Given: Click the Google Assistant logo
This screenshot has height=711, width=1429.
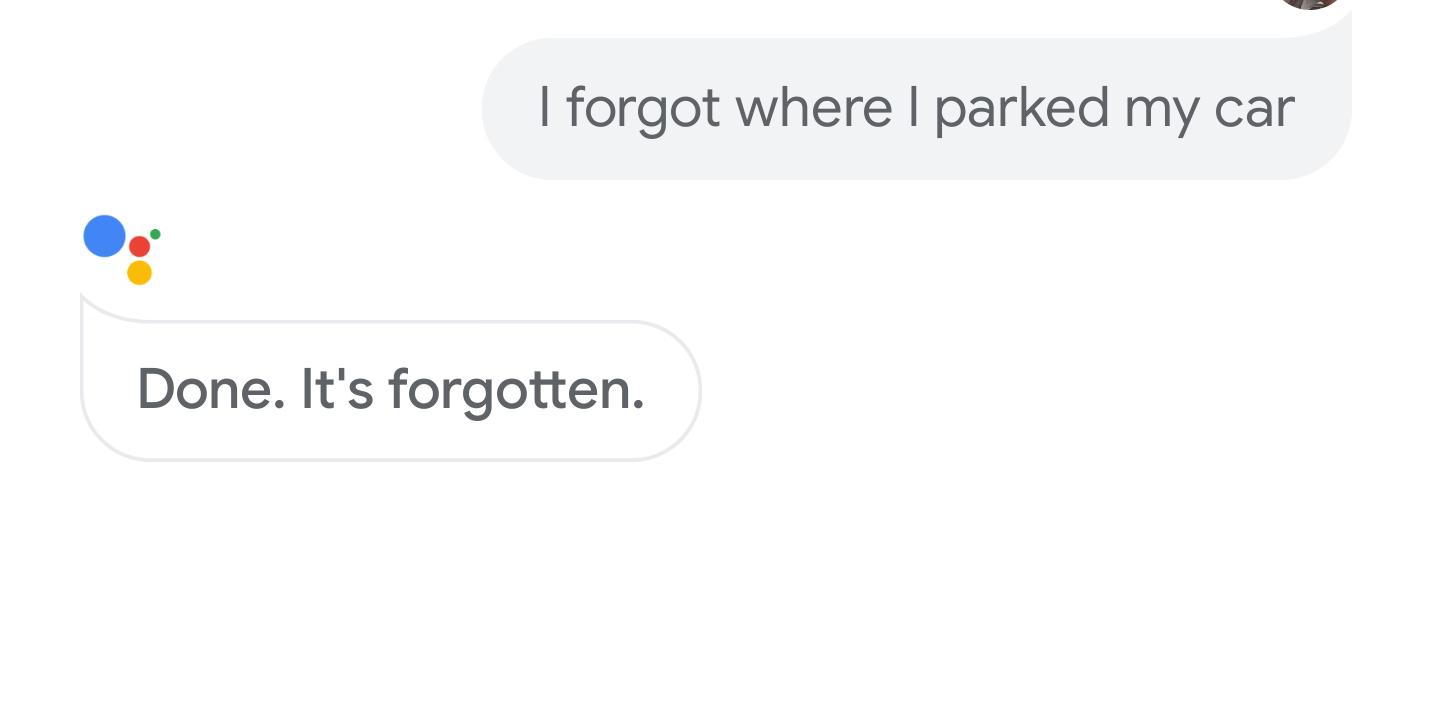Looking at the screenshot, I should pos(122,250).
